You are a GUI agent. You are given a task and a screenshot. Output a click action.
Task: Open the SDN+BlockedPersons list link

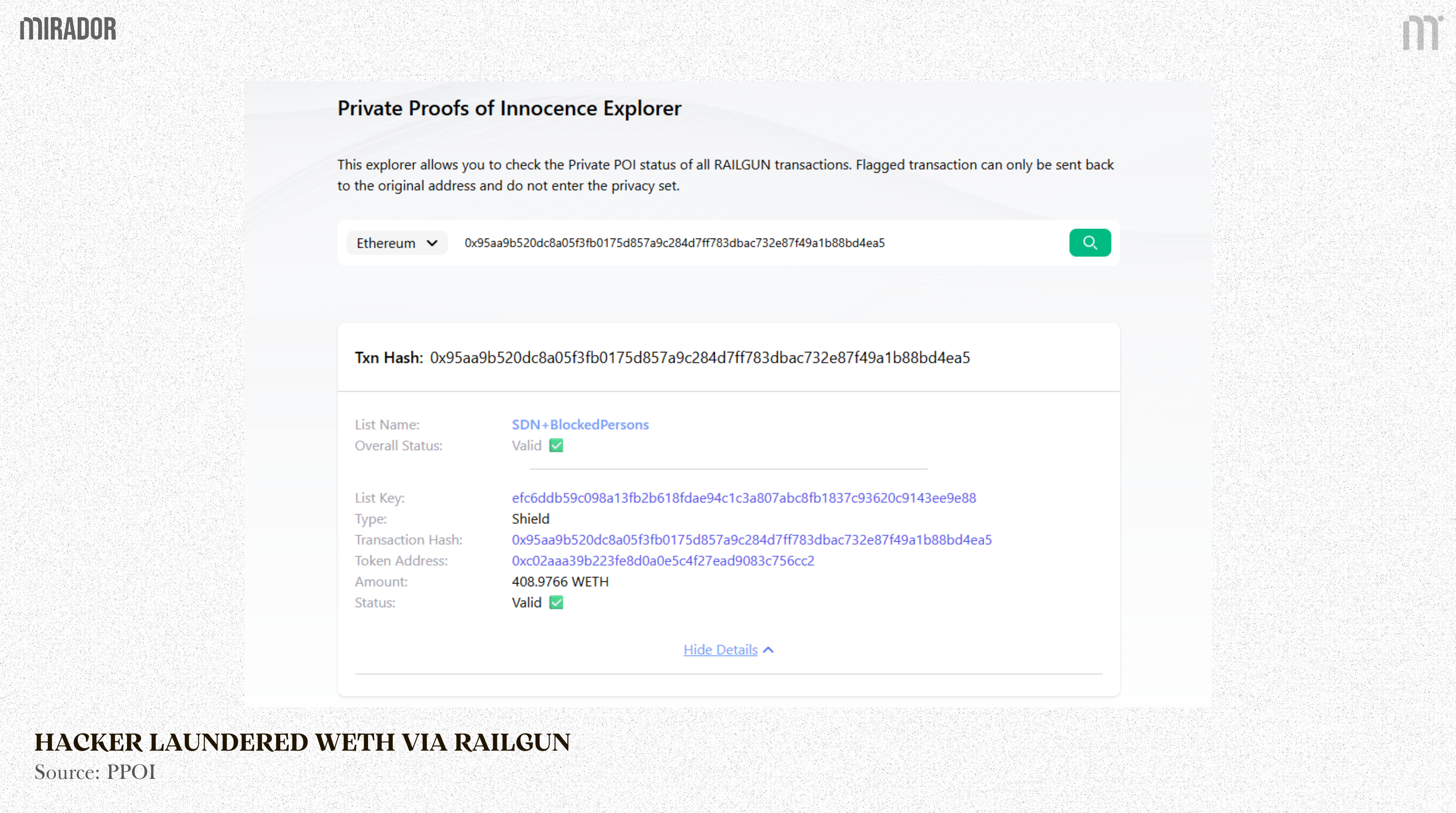pyautogui.click(x=580, y=425)
